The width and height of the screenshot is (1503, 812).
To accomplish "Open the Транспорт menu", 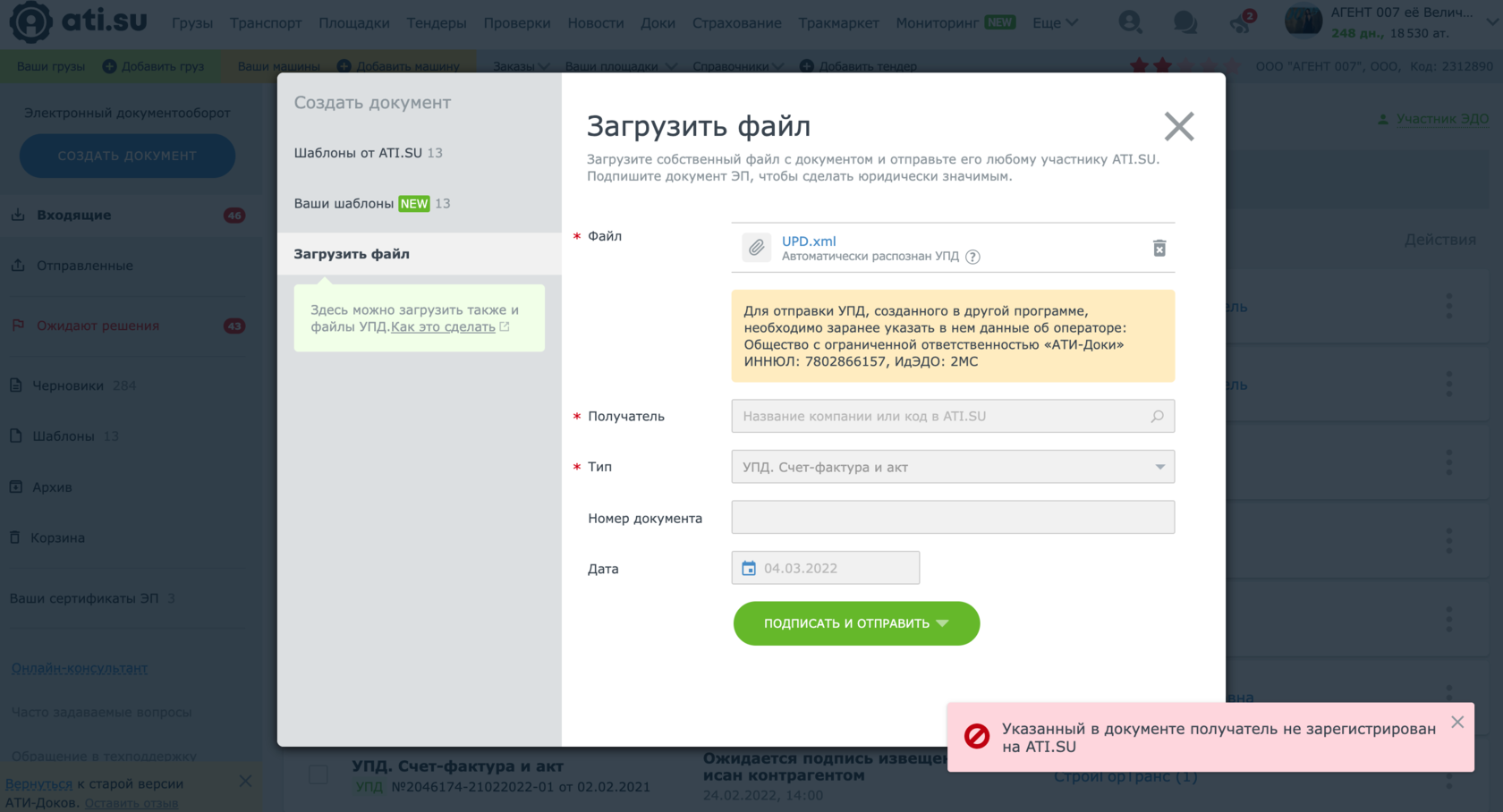I will coord(266,22).
